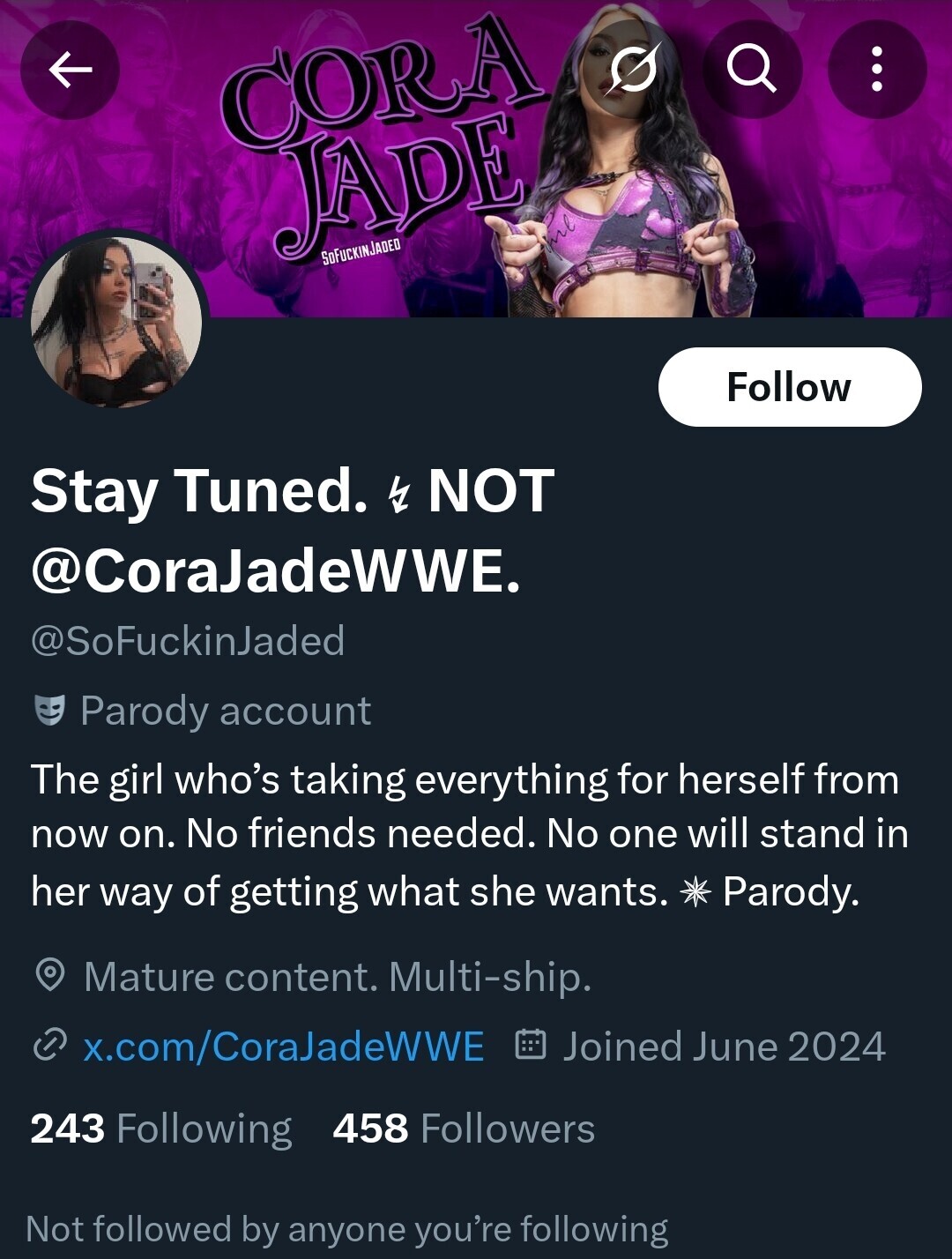Open profile search magnifier icon

(x=752, y=69)
